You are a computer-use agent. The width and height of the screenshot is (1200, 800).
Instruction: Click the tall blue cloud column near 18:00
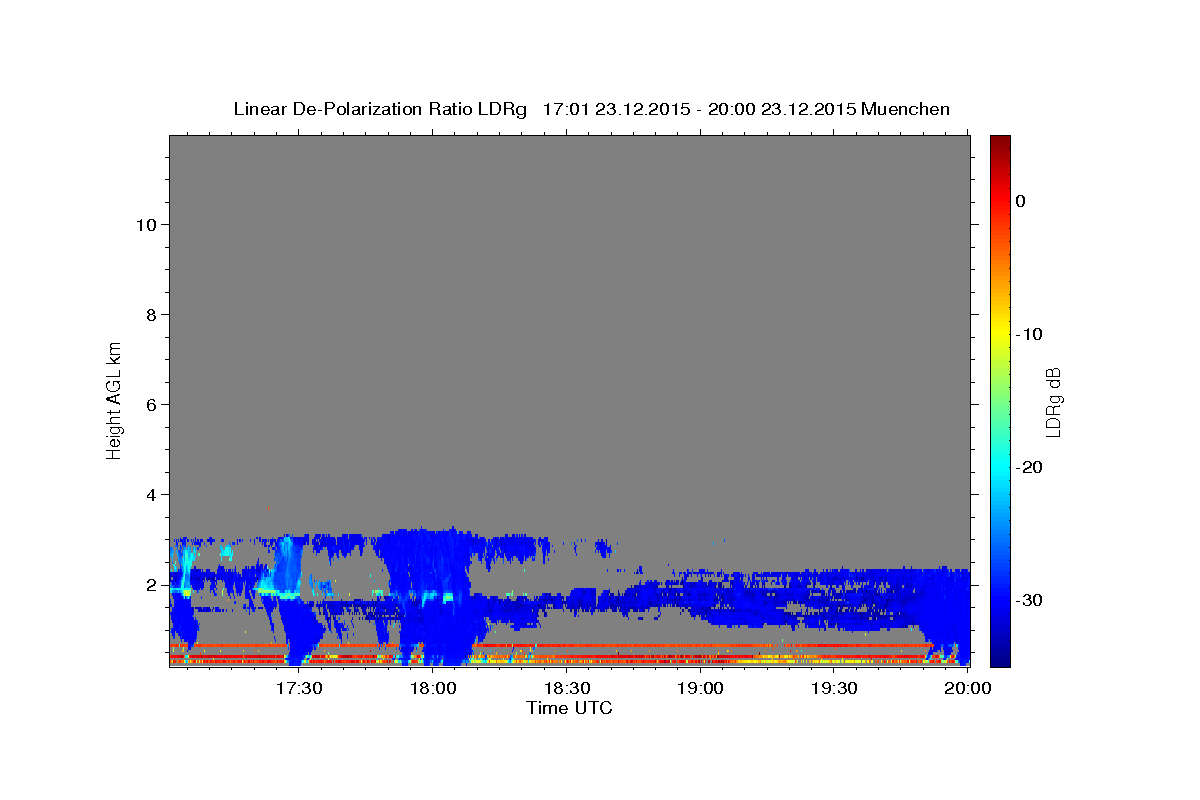[x=430, y=595]
